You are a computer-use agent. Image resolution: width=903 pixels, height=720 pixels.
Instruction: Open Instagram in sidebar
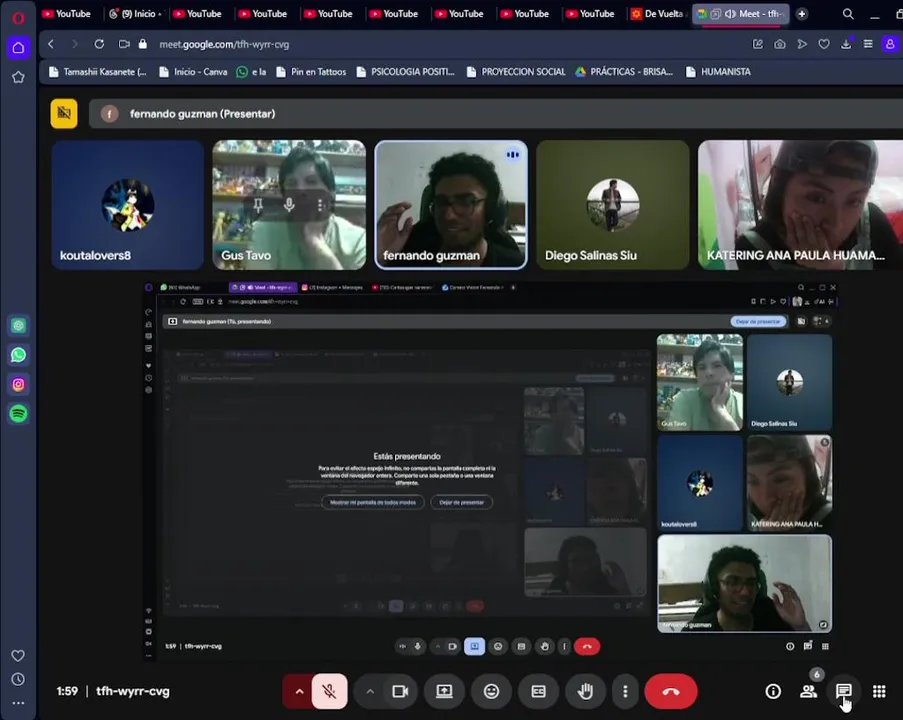coord(18,384)
